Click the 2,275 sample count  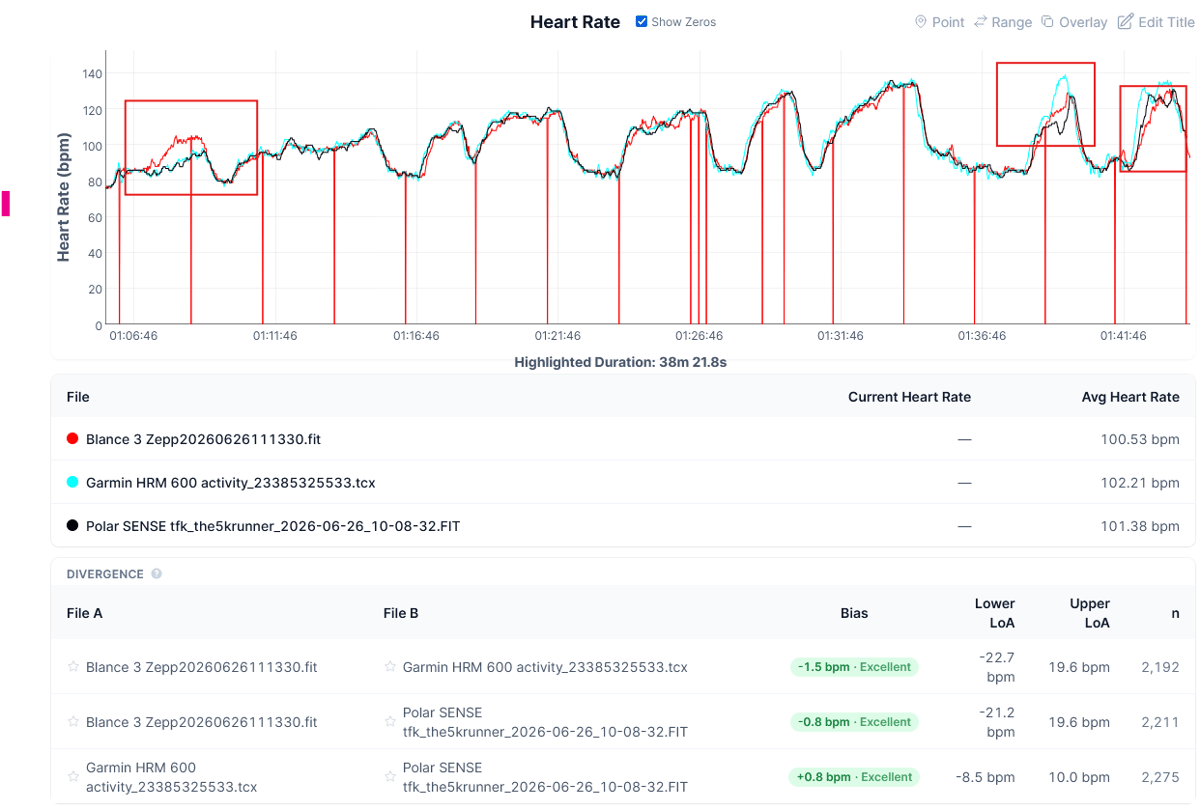tap(1160, 777)
